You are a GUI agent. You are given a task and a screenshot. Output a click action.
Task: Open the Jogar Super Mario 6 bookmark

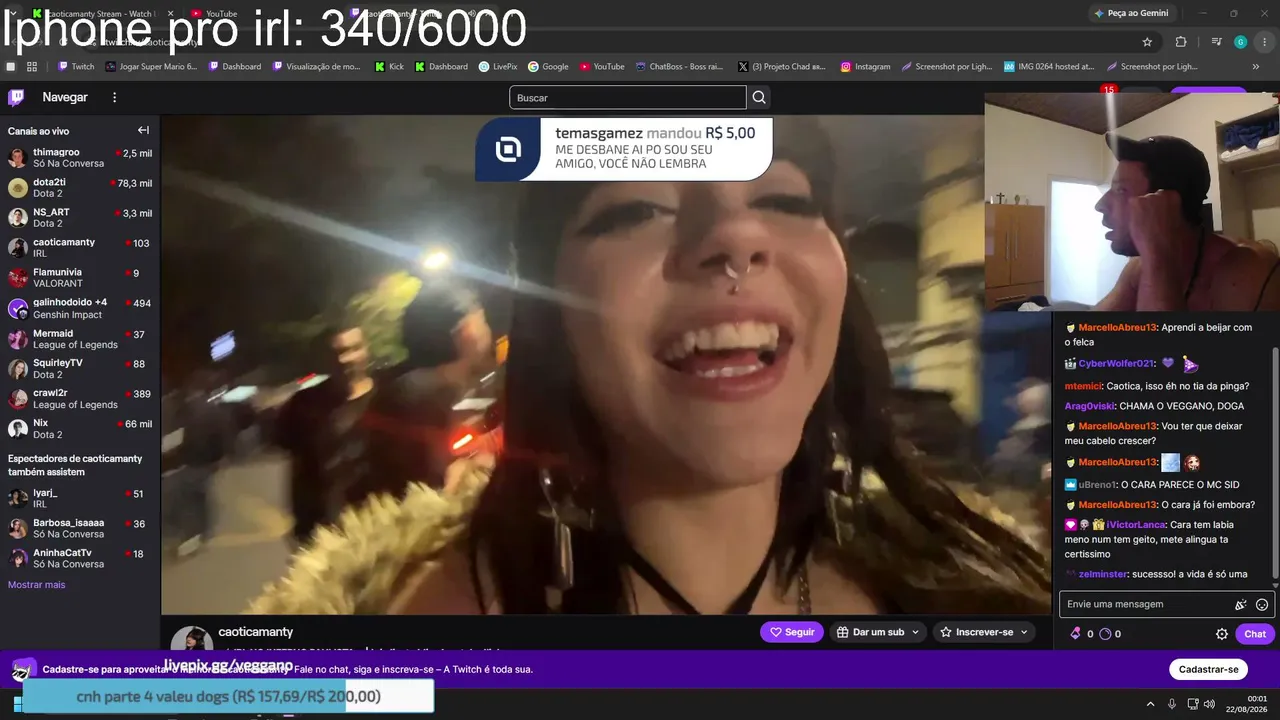(151, 67)
